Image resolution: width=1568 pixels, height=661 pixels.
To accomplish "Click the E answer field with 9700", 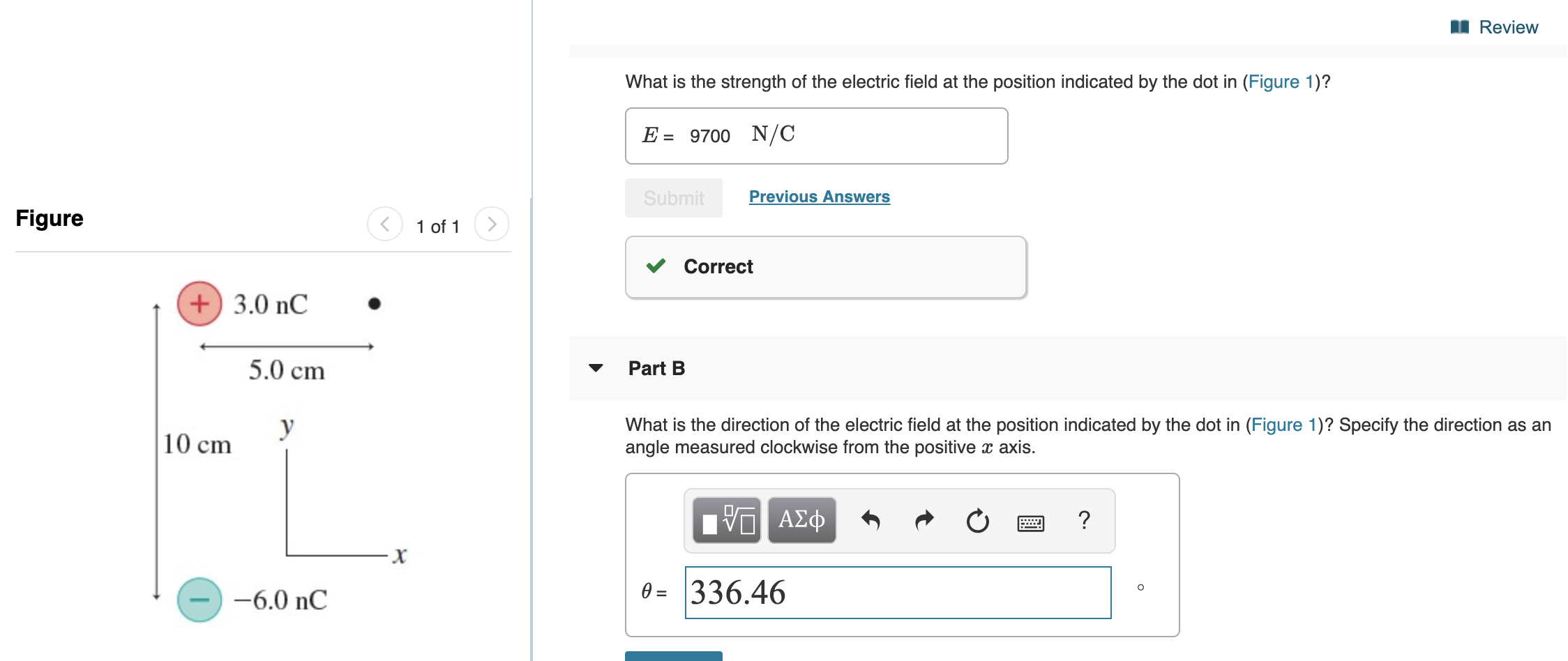I will coord(816,136).
